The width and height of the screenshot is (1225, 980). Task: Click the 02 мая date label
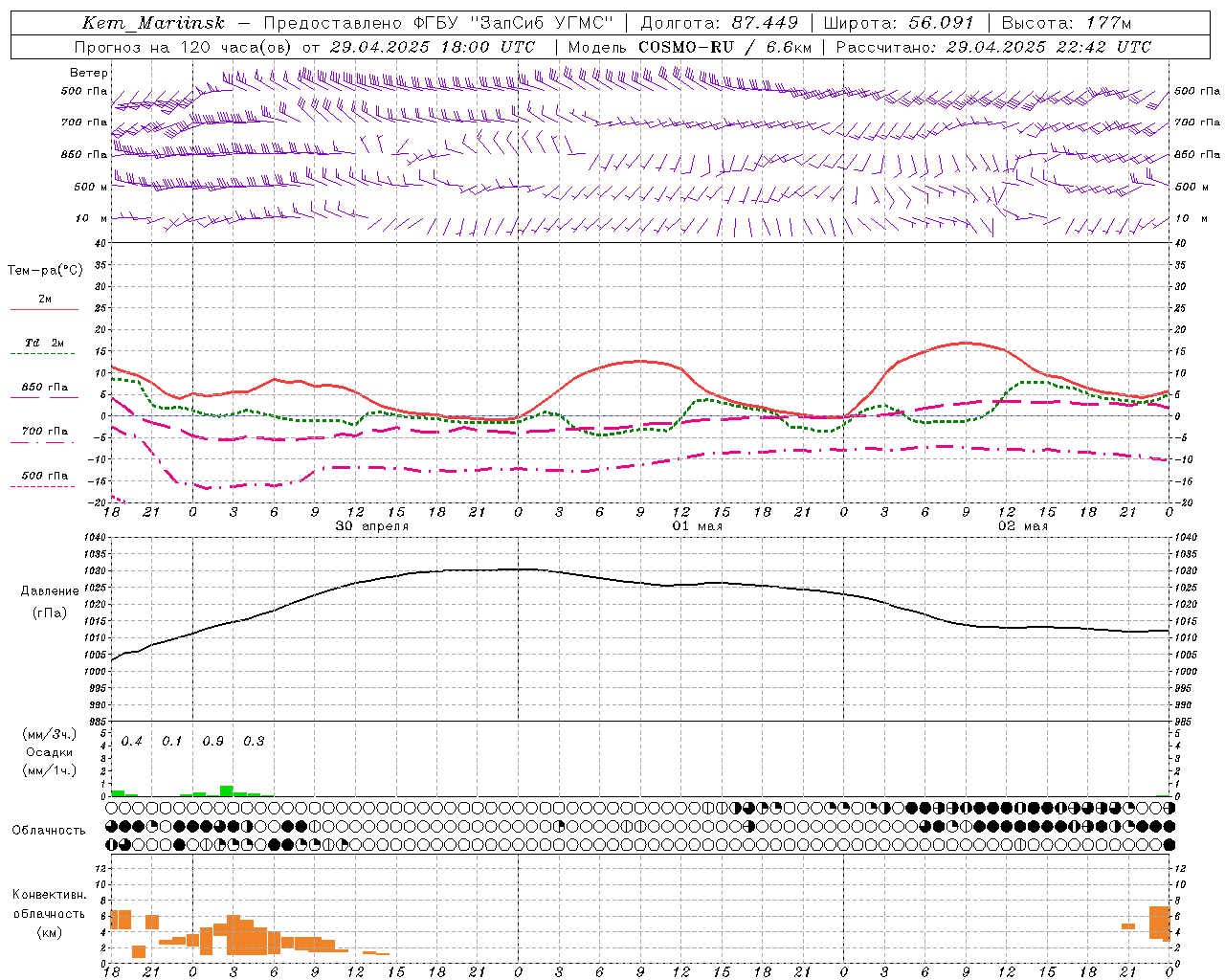1023,526
